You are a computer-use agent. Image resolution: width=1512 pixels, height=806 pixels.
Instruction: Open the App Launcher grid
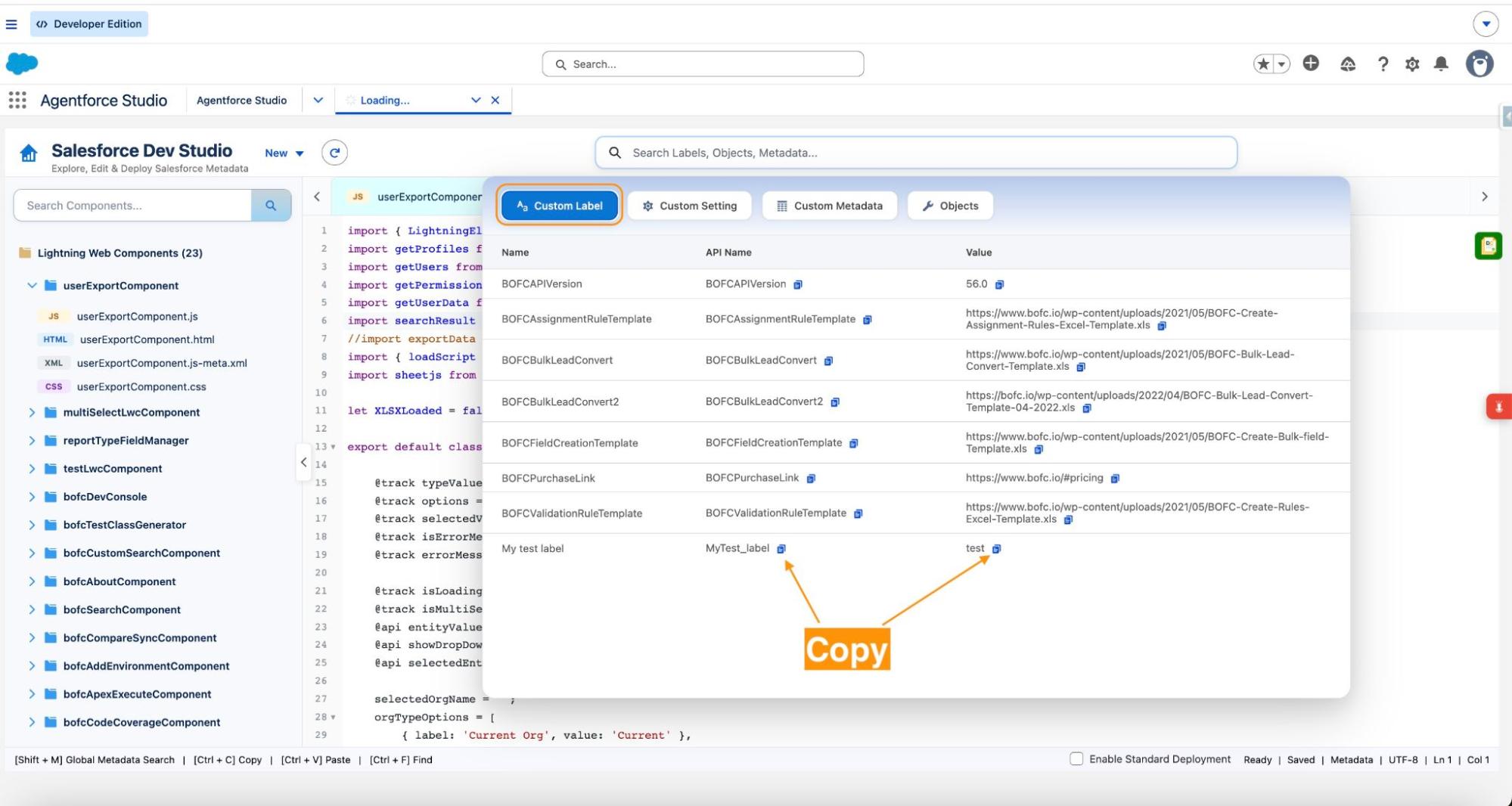coord(17,100)
